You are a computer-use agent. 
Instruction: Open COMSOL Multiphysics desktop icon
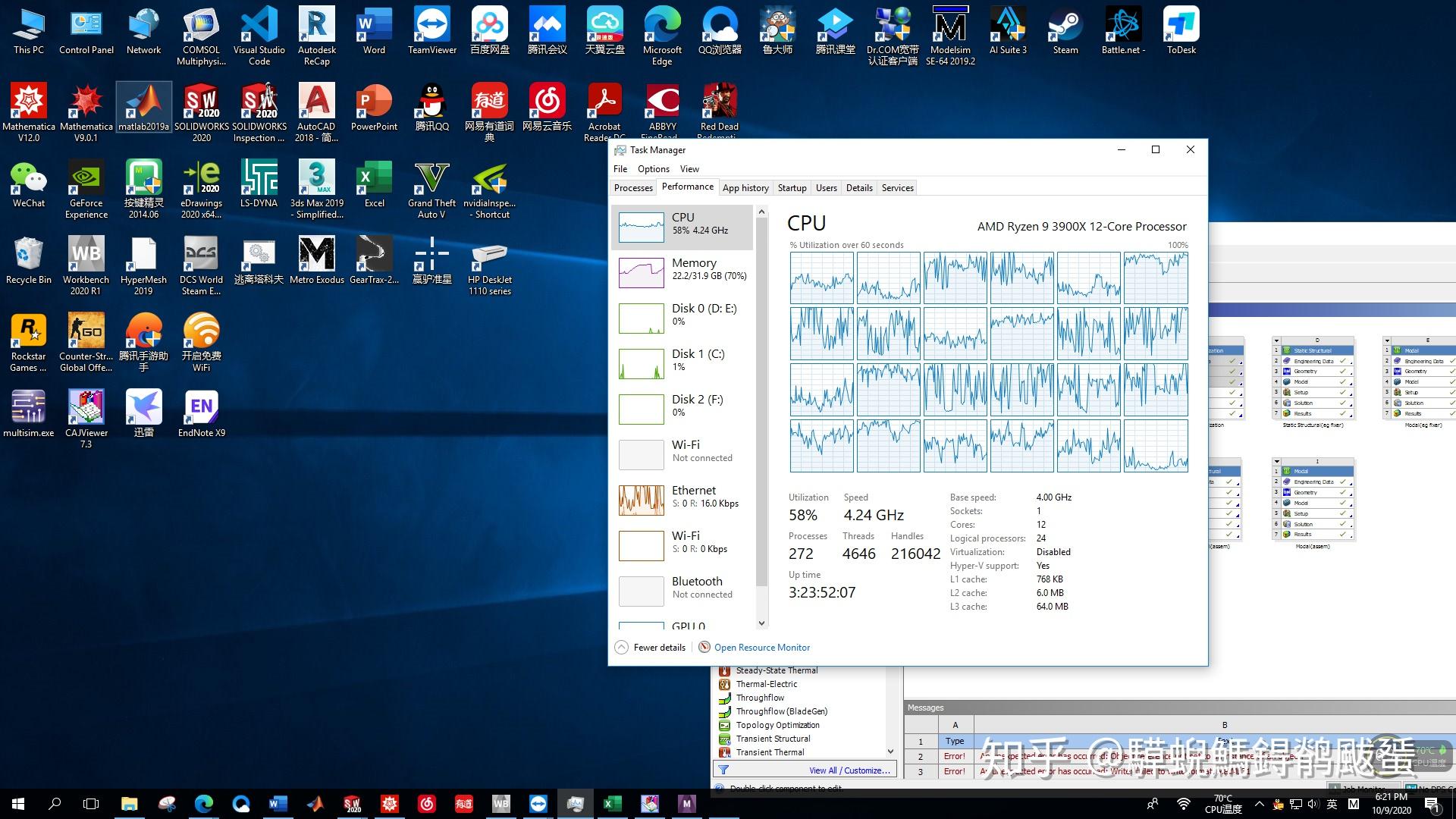click(201, 36)
